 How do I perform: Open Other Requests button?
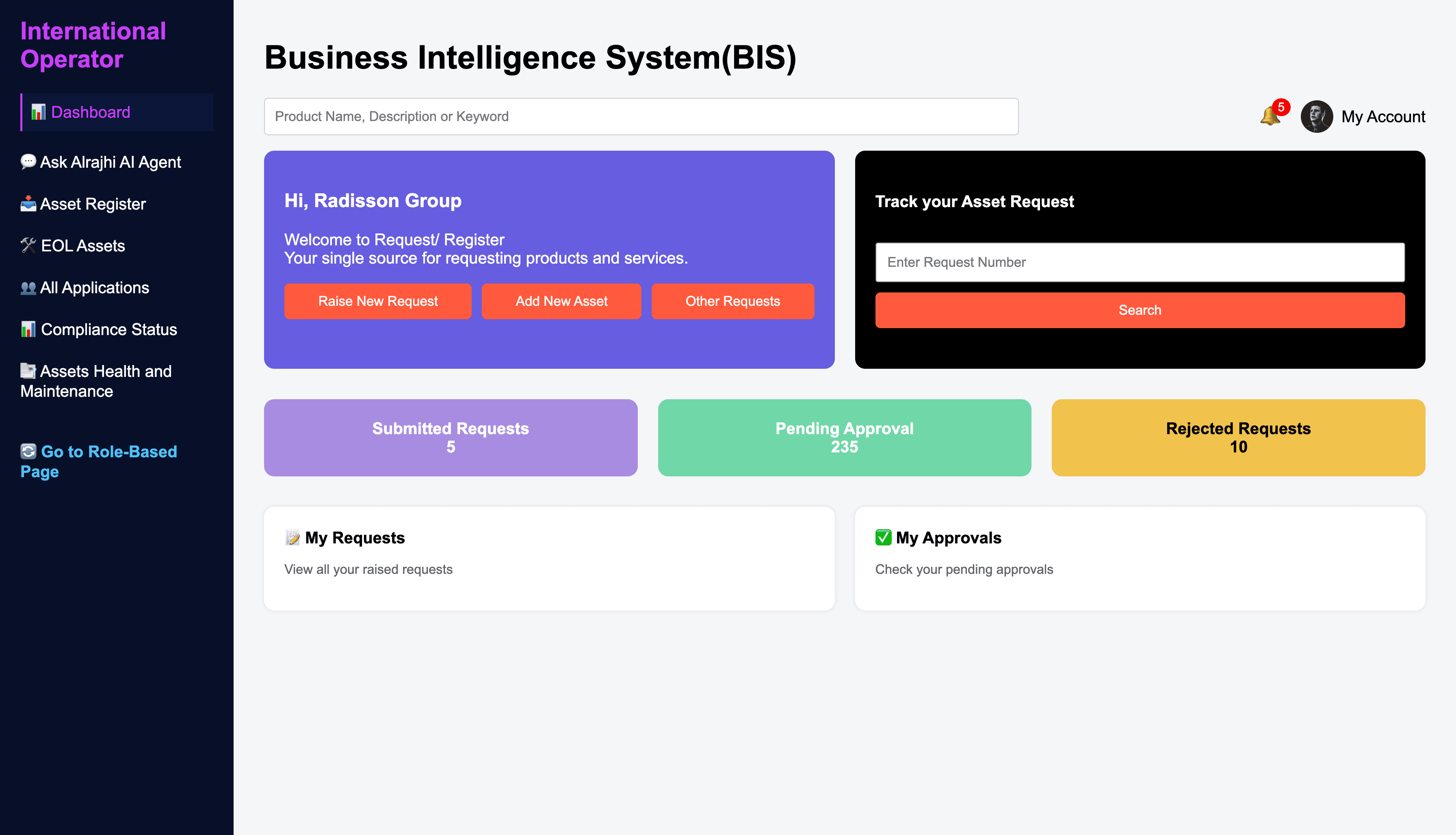pos(732,301)
